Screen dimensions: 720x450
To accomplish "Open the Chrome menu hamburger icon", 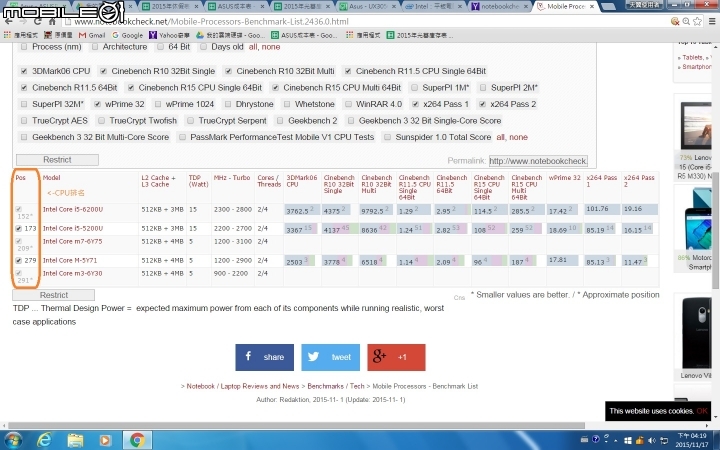I will [x=712, y=21].
